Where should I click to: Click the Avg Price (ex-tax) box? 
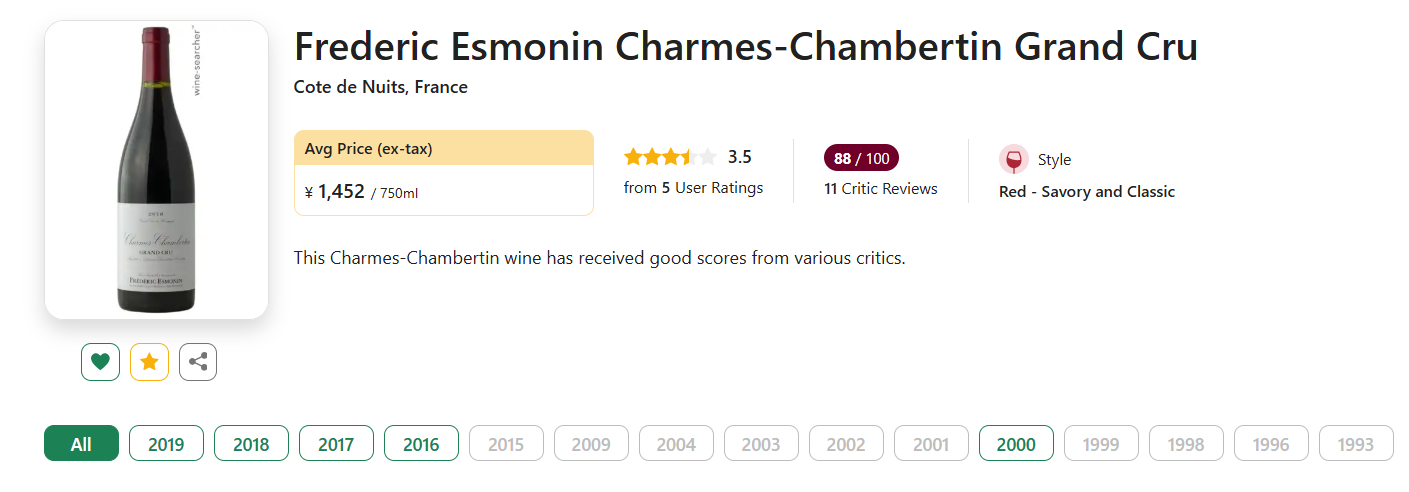tap(443, 172)
